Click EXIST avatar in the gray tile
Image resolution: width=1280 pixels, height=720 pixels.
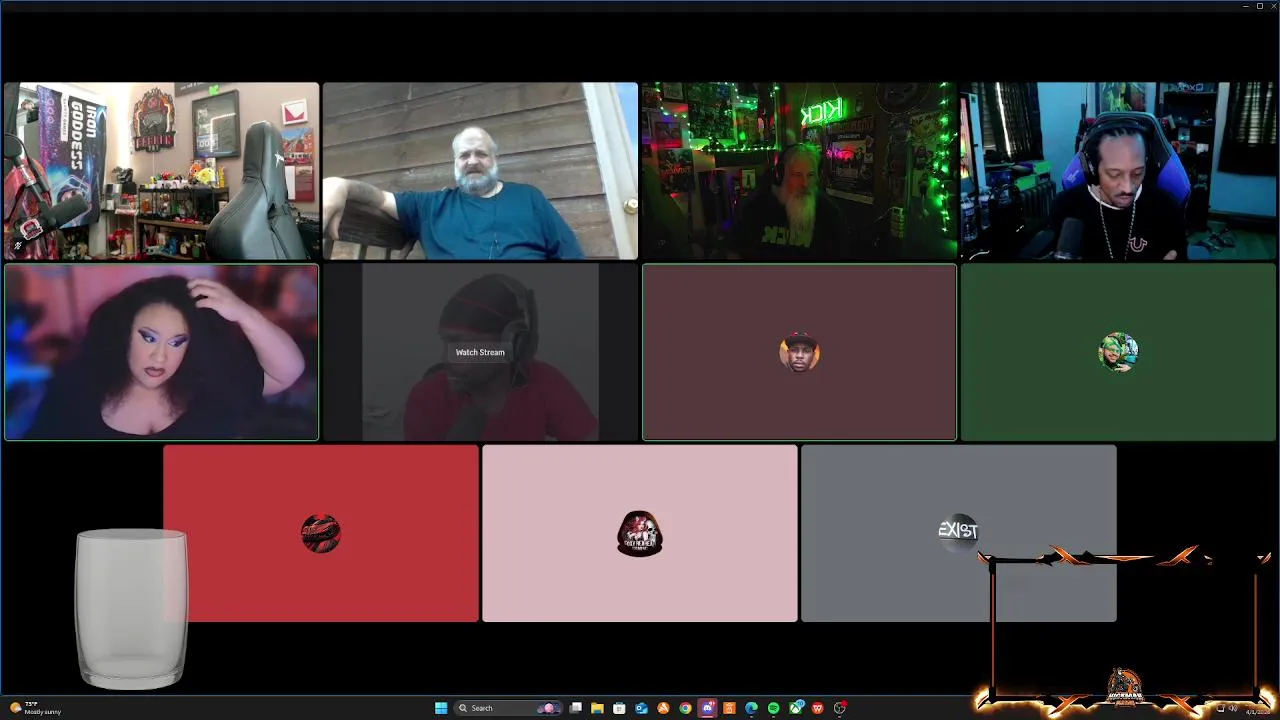[958, 531]
